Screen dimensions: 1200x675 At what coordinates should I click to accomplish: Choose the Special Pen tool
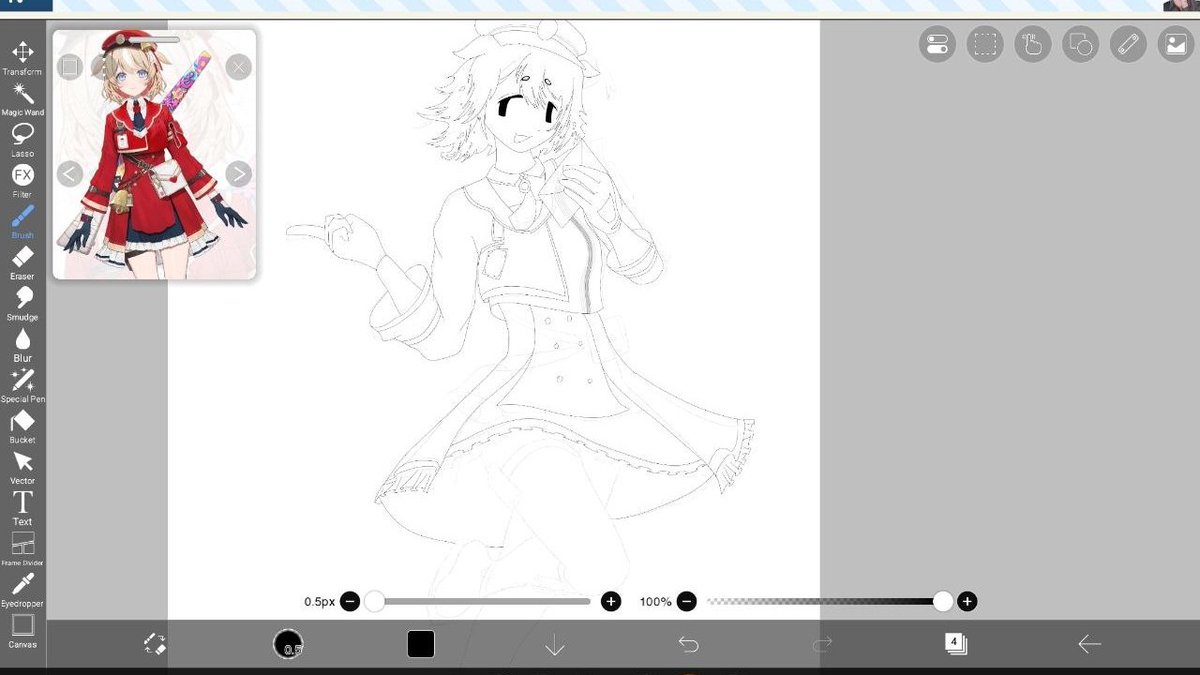tap(22, 386)
